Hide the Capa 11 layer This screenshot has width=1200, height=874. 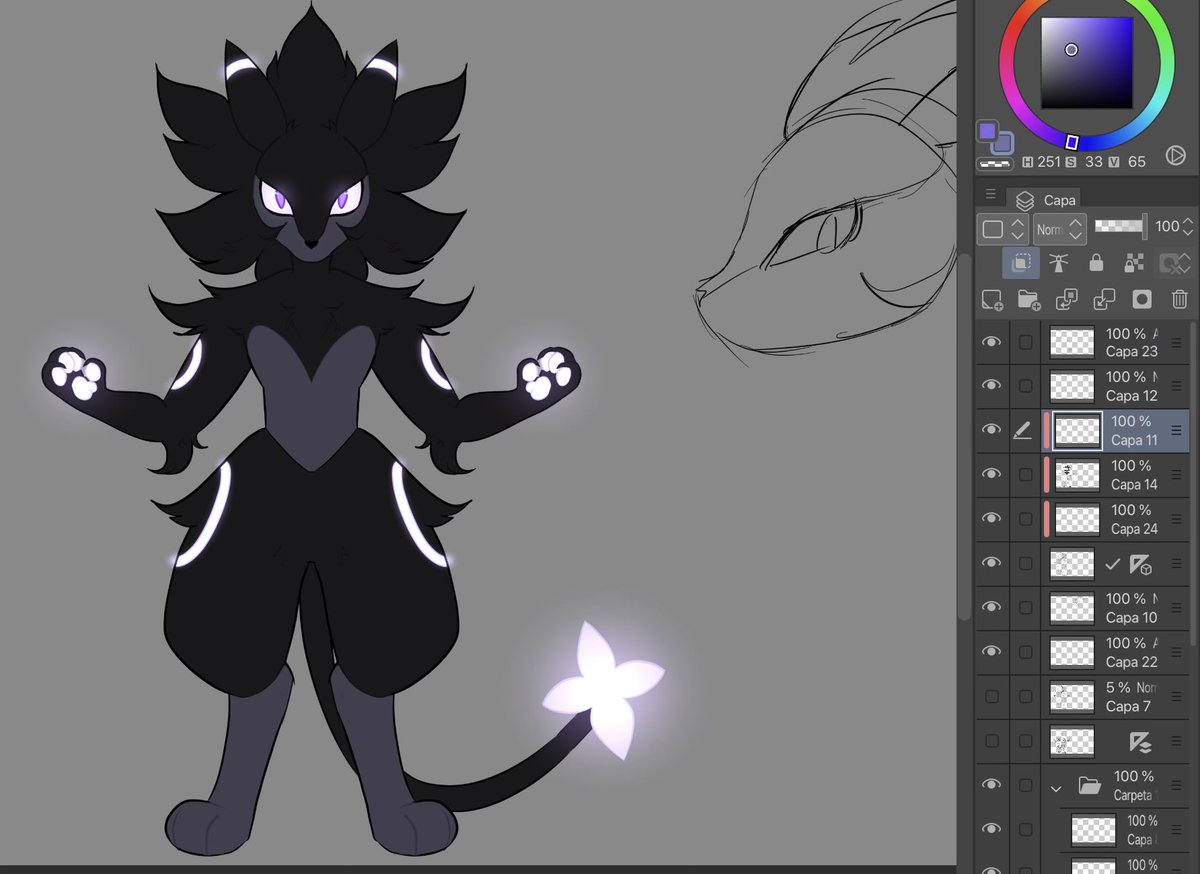point(991,430)
